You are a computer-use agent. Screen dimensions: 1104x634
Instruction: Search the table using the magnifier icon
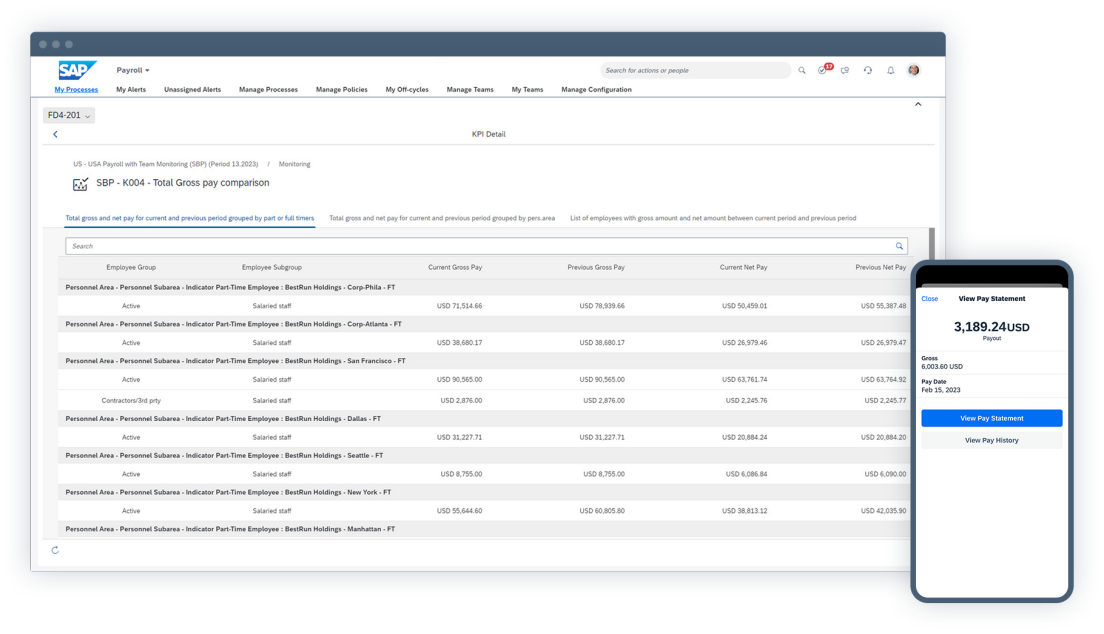pos(899,245)
